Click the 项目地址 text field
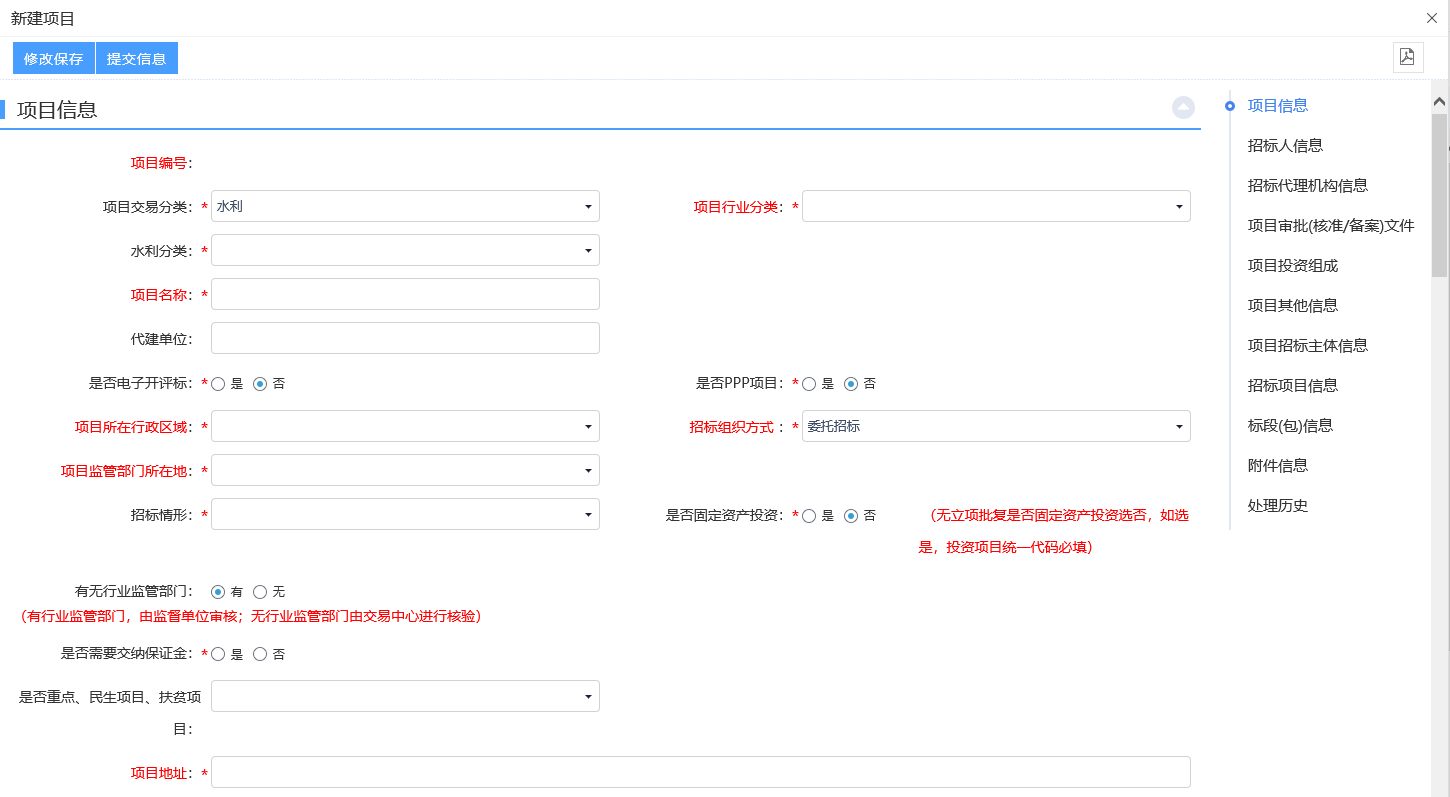Viewport: 1450px width, 797px height. [x=700, y=772]
